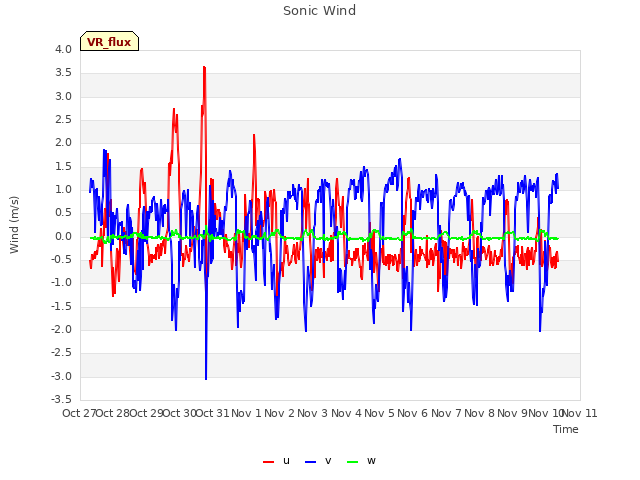Image resolution: width=640 pixels, height=480 pixels.
Task: Click the Wind (m/s) axis title
Action: point(14,225)
